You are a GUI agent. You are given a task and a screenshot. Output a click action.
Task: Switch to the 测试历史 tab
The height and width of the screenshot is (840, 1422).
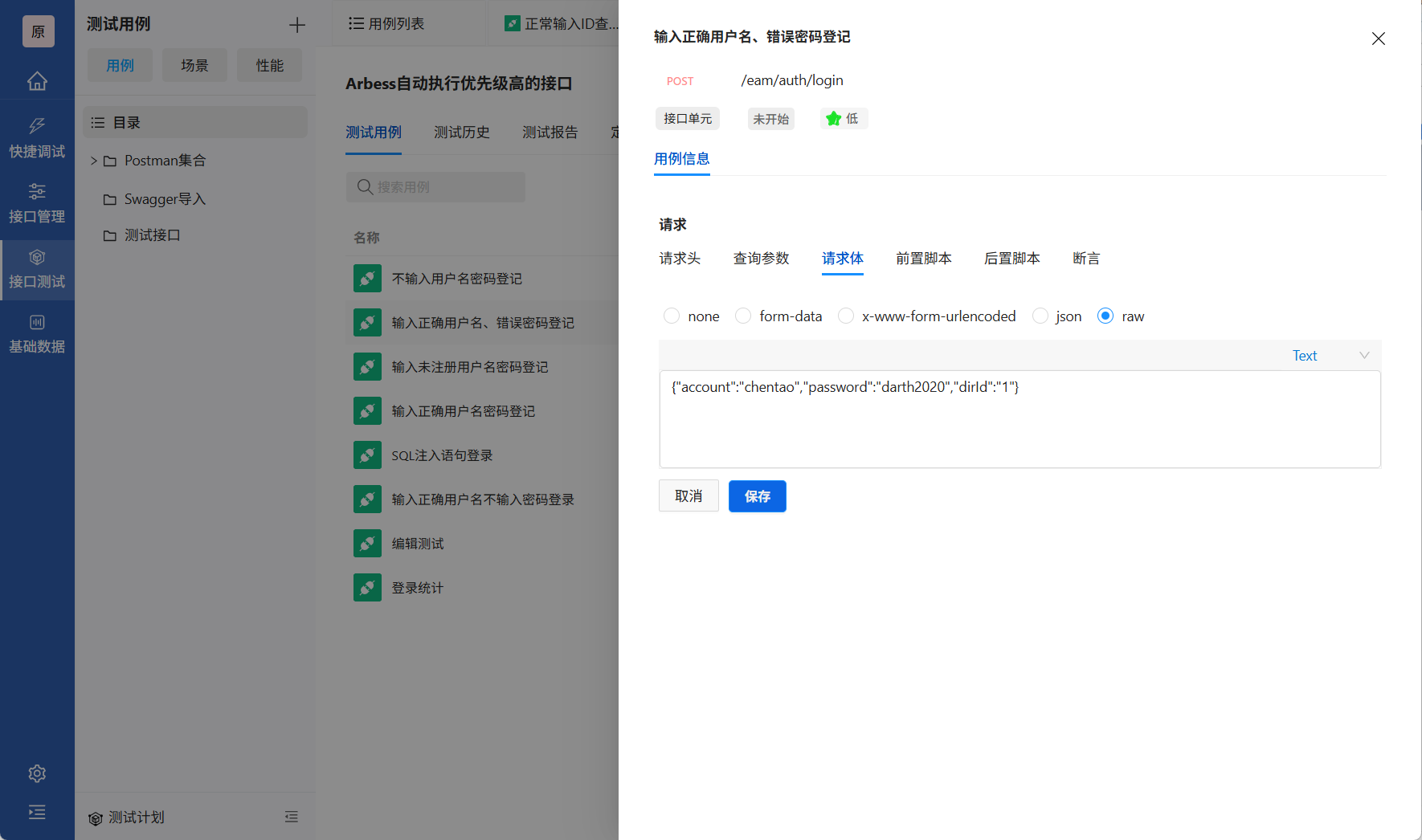click(462, 132)
